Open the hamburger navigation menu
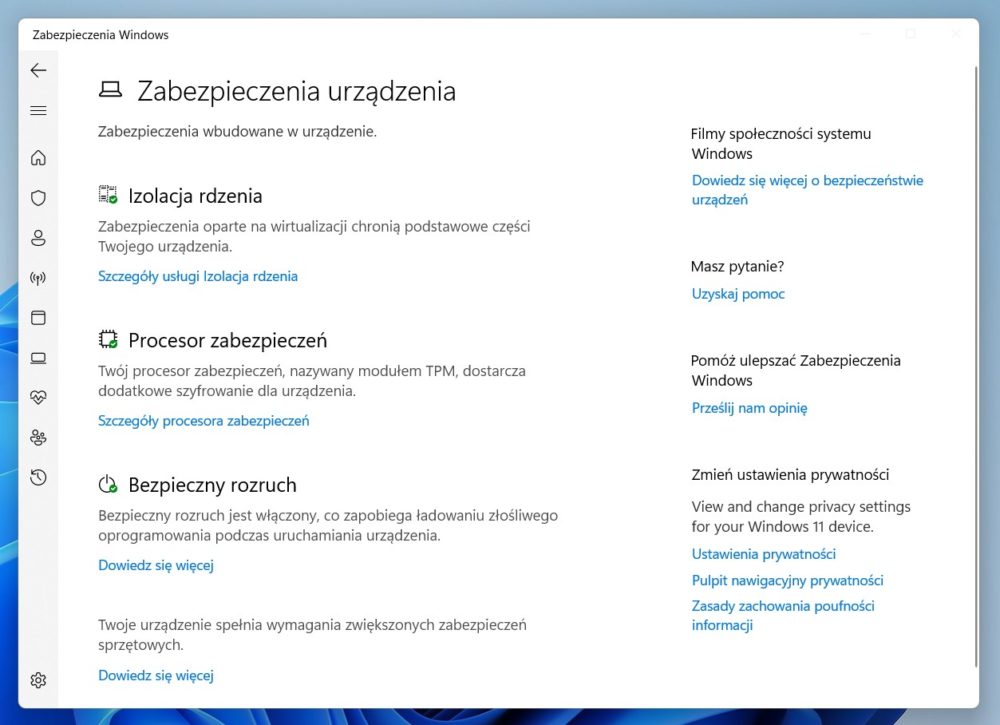The width and height of the screenshot is (1000, 725). coord(38,111)
